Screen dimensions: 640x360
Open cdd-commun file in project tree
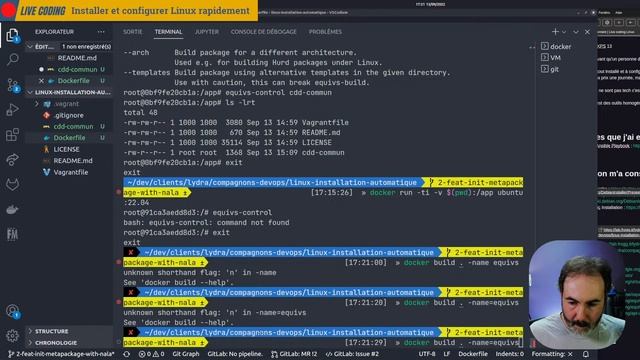(x=73, y=127)
